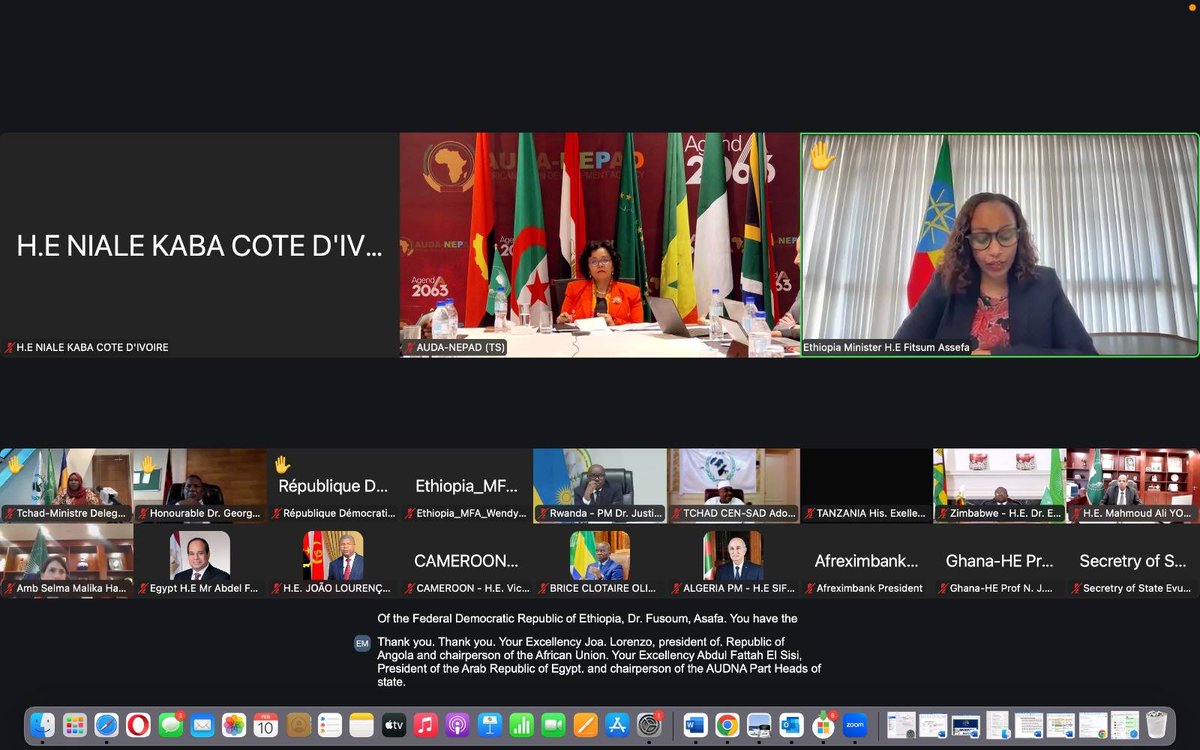Select H.E. Mahmoud Ali YO... video tile
This screenshot has height=750, width=1200.
tap(1133, 485)
